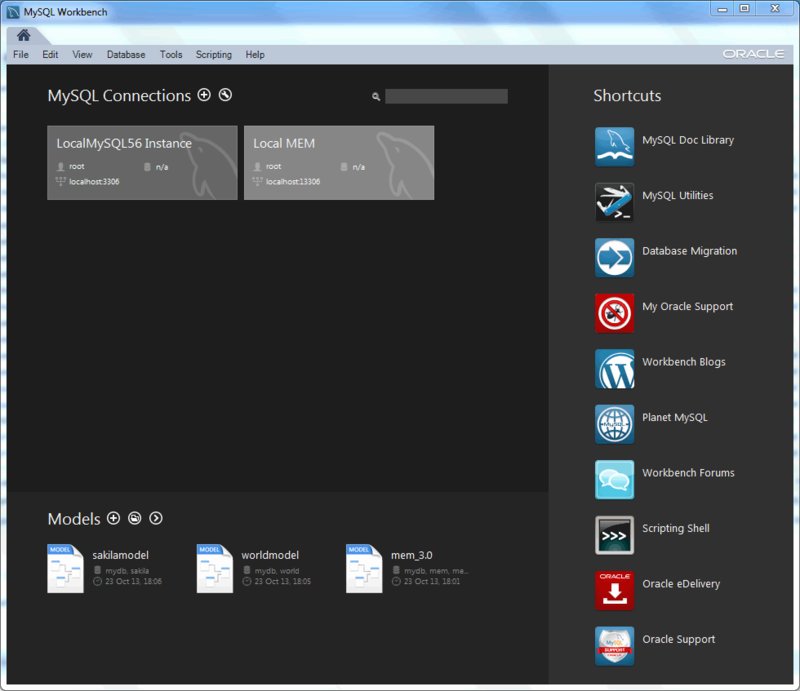Select the sakilamodel name text
Image resolution: width=800 pixels, height=691 pixels.
point(120,555)
